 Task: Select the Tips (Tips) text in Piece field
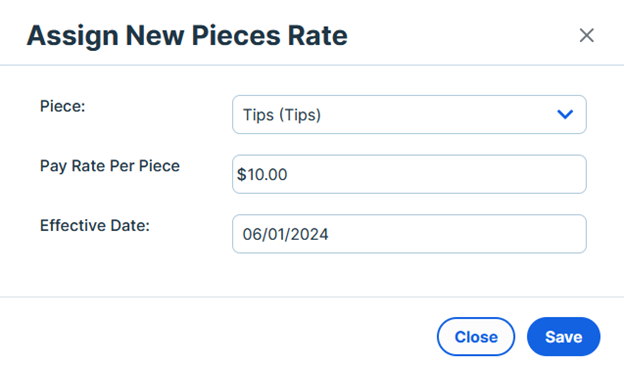tap(282, 115)
